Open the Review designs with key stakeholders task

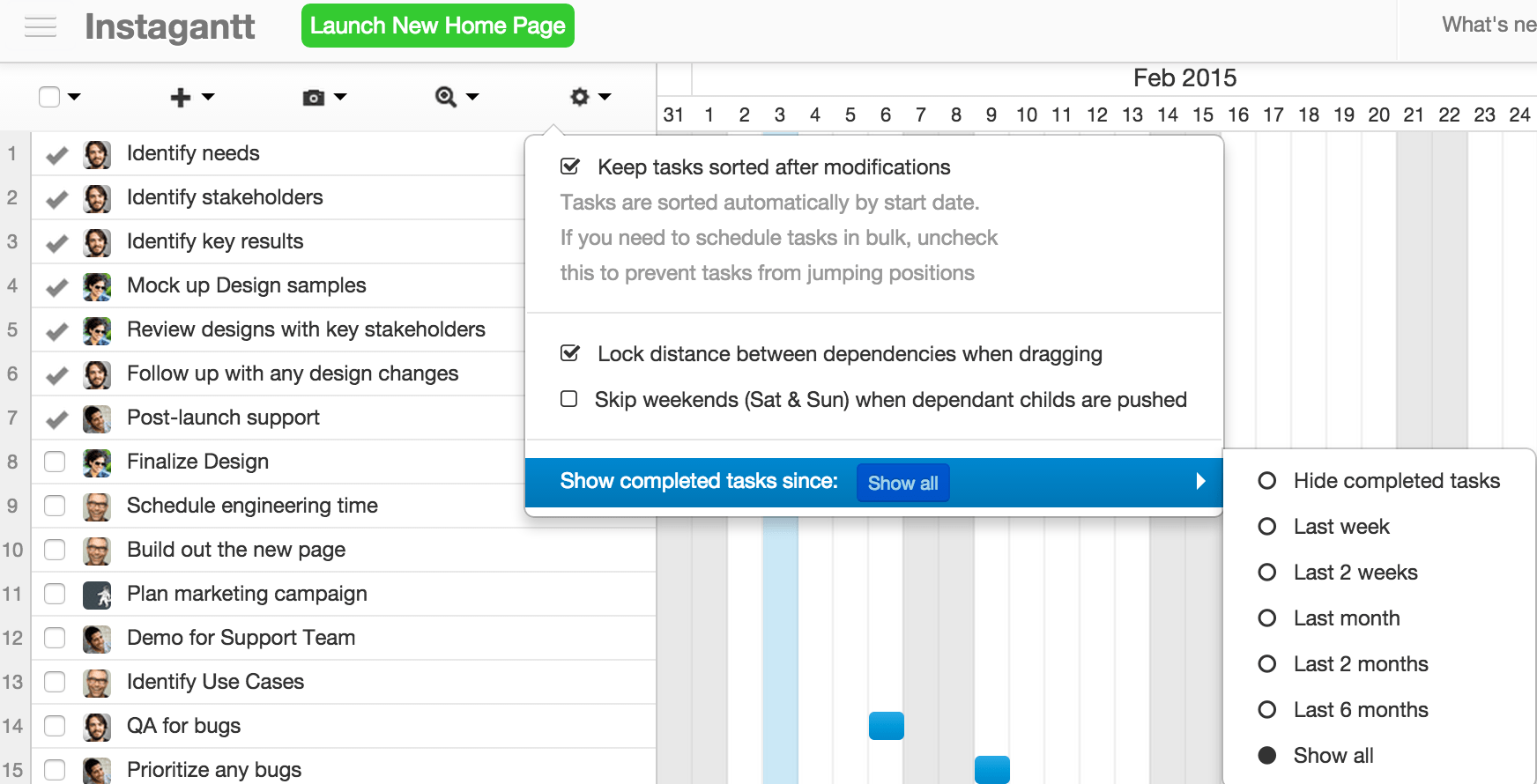306,329
